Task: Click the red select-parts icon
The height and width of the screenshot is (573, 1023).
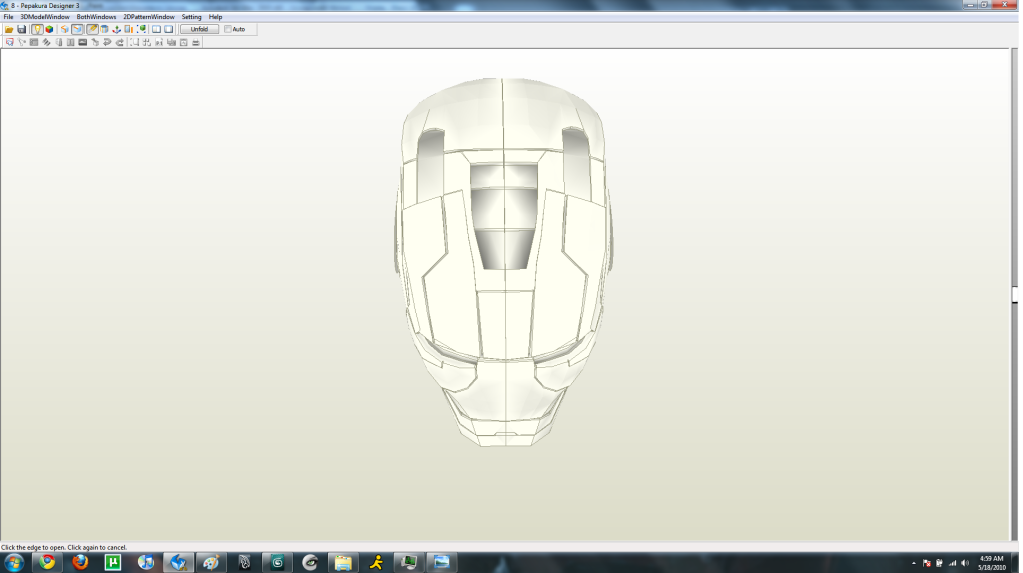Action: [9, 42]
